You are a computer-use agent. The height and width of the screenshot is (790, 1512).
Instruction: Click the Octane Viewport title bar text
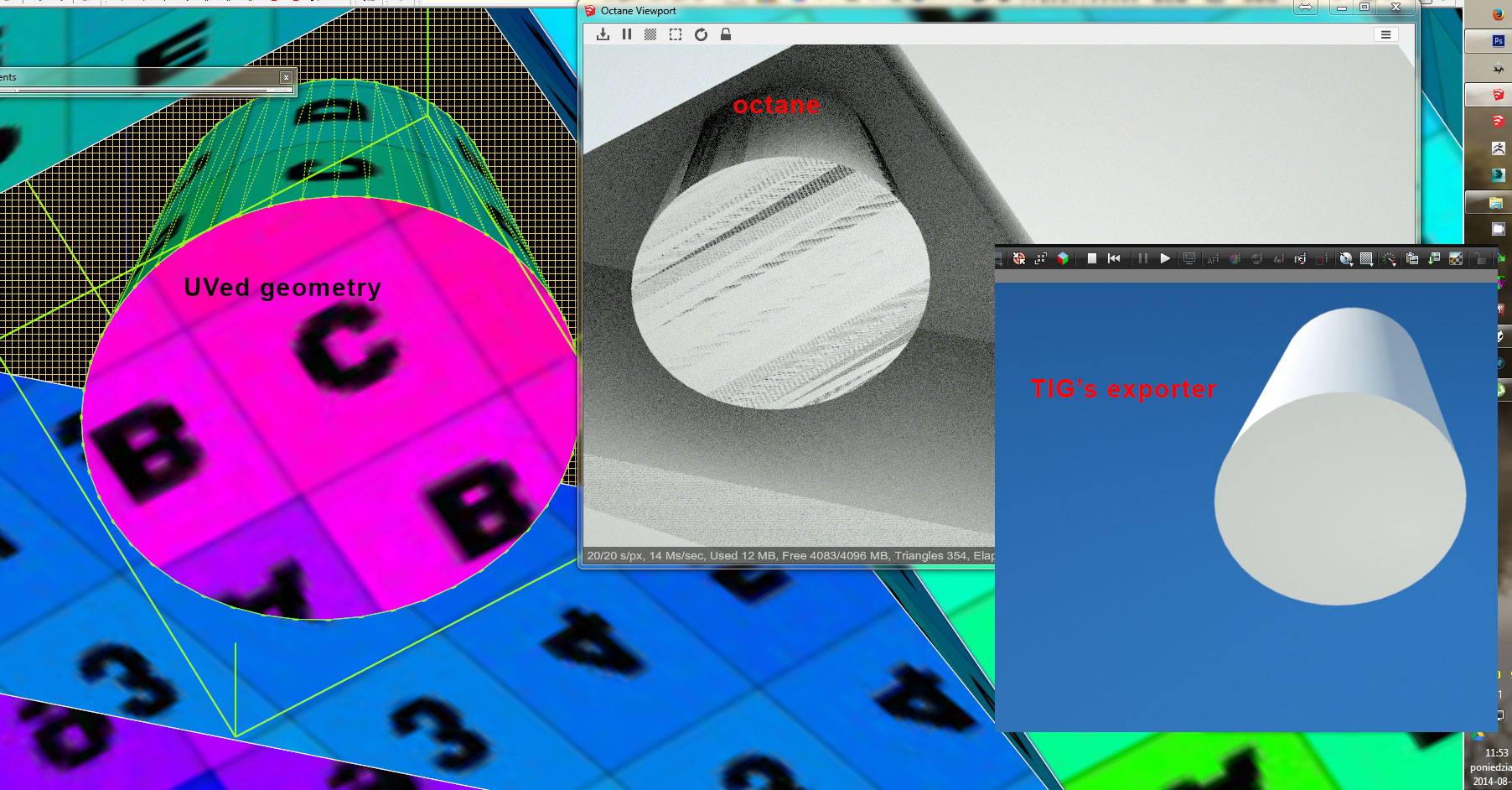click(x=639, y=11)
